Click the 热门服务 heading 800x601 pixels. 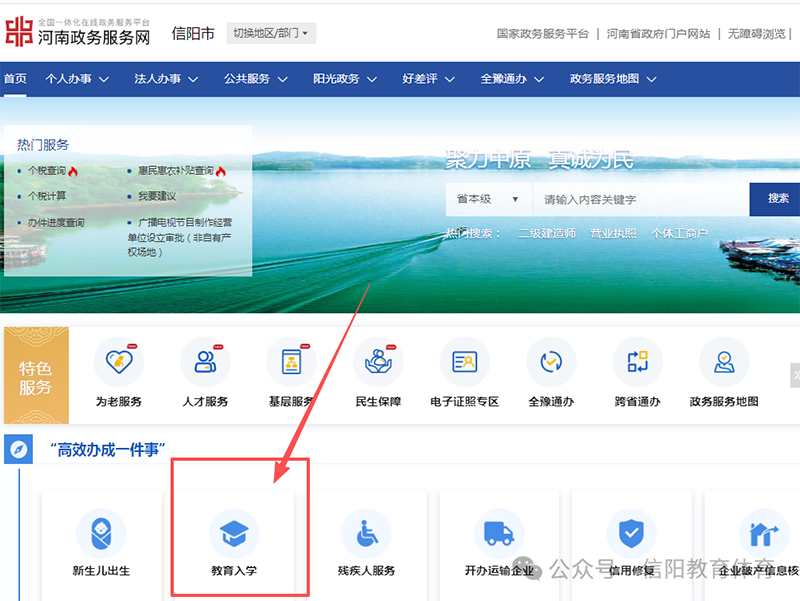[x=43, y=145]
